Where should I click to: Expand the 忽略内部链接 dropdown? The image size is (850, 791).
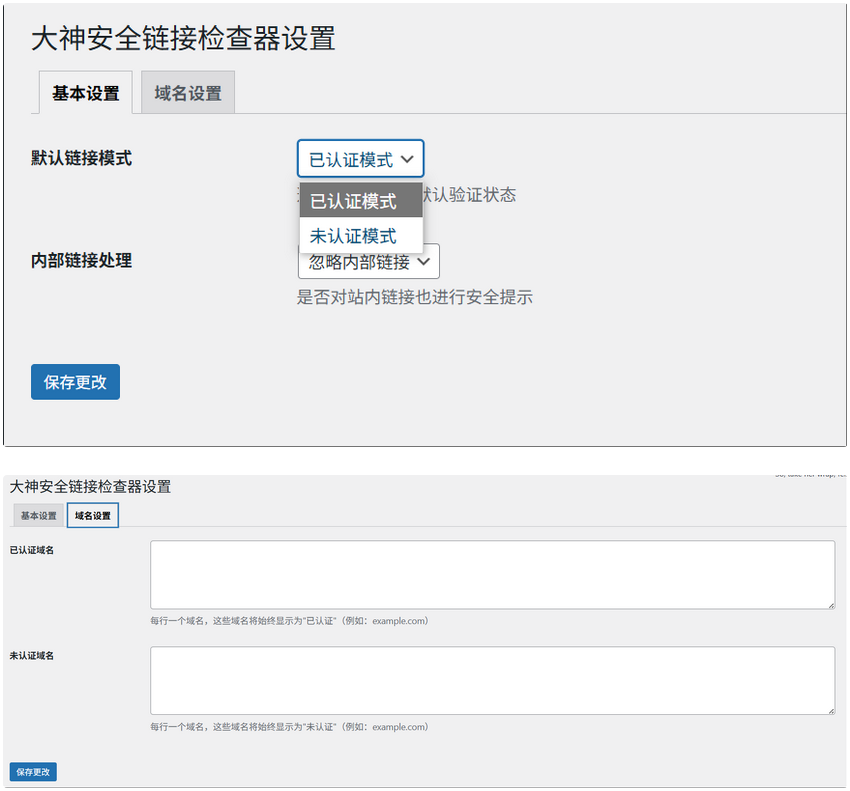click(369, 264)
